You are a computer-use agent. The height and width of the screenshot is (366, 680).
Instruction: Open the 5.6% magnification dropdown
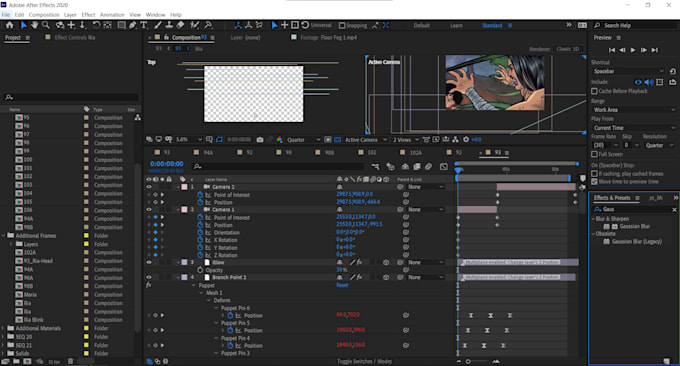188,140
